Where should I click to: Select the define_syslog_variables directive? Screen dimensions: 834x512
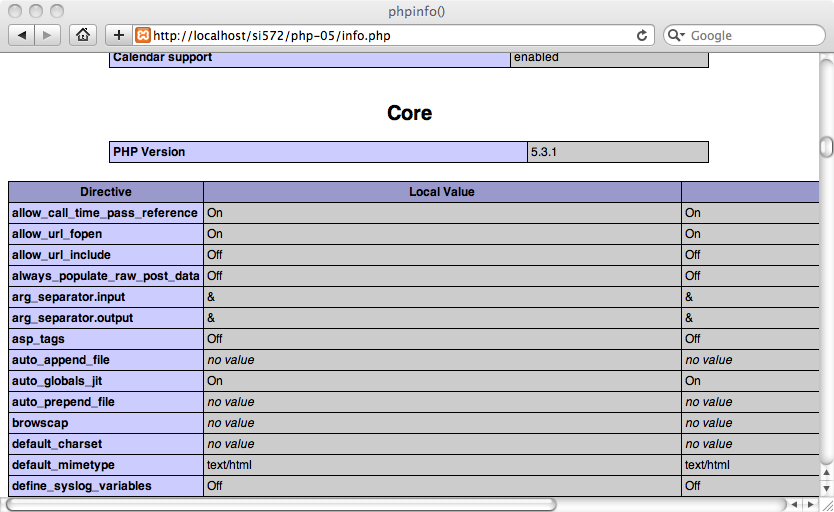(106, 486)
